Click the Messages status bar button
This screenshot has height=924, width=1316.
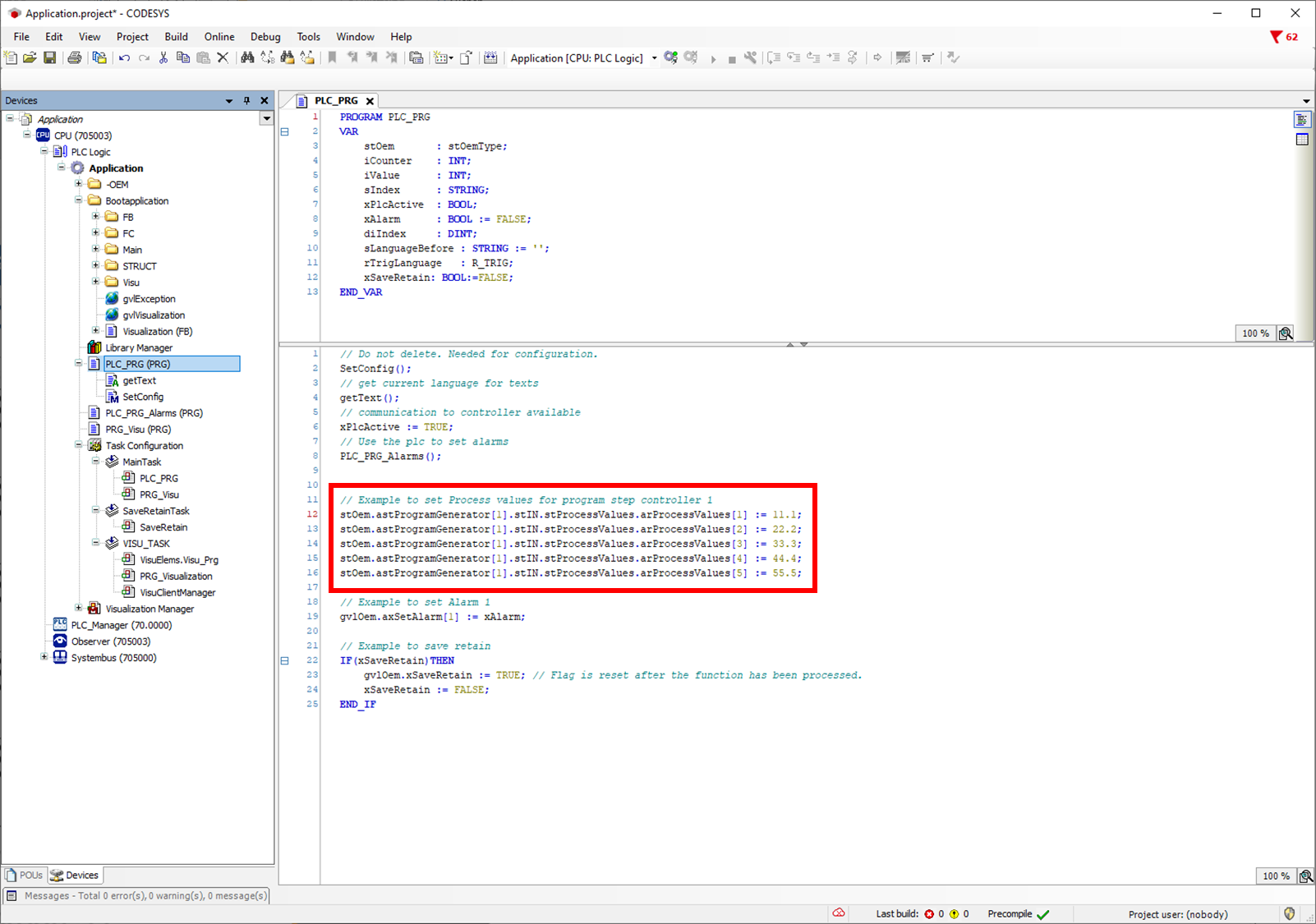[137, 895]
